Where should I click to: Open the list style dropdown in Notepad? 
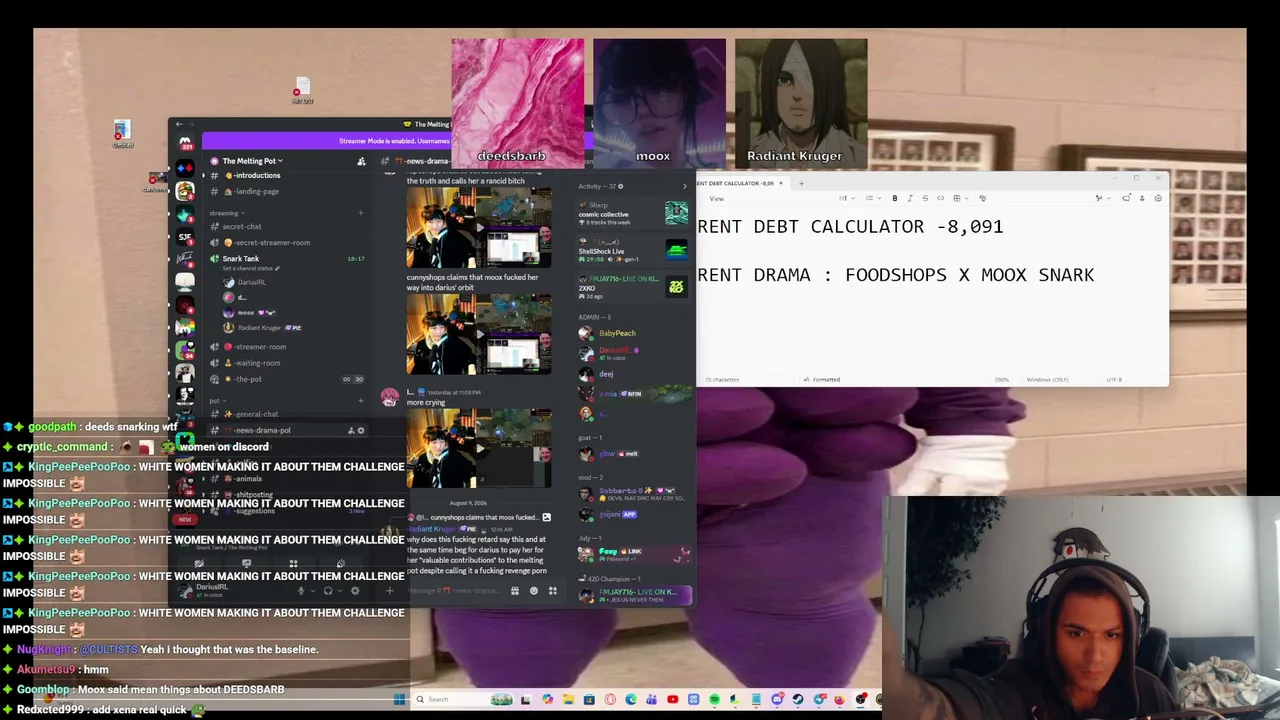click(x=871, y=198)
